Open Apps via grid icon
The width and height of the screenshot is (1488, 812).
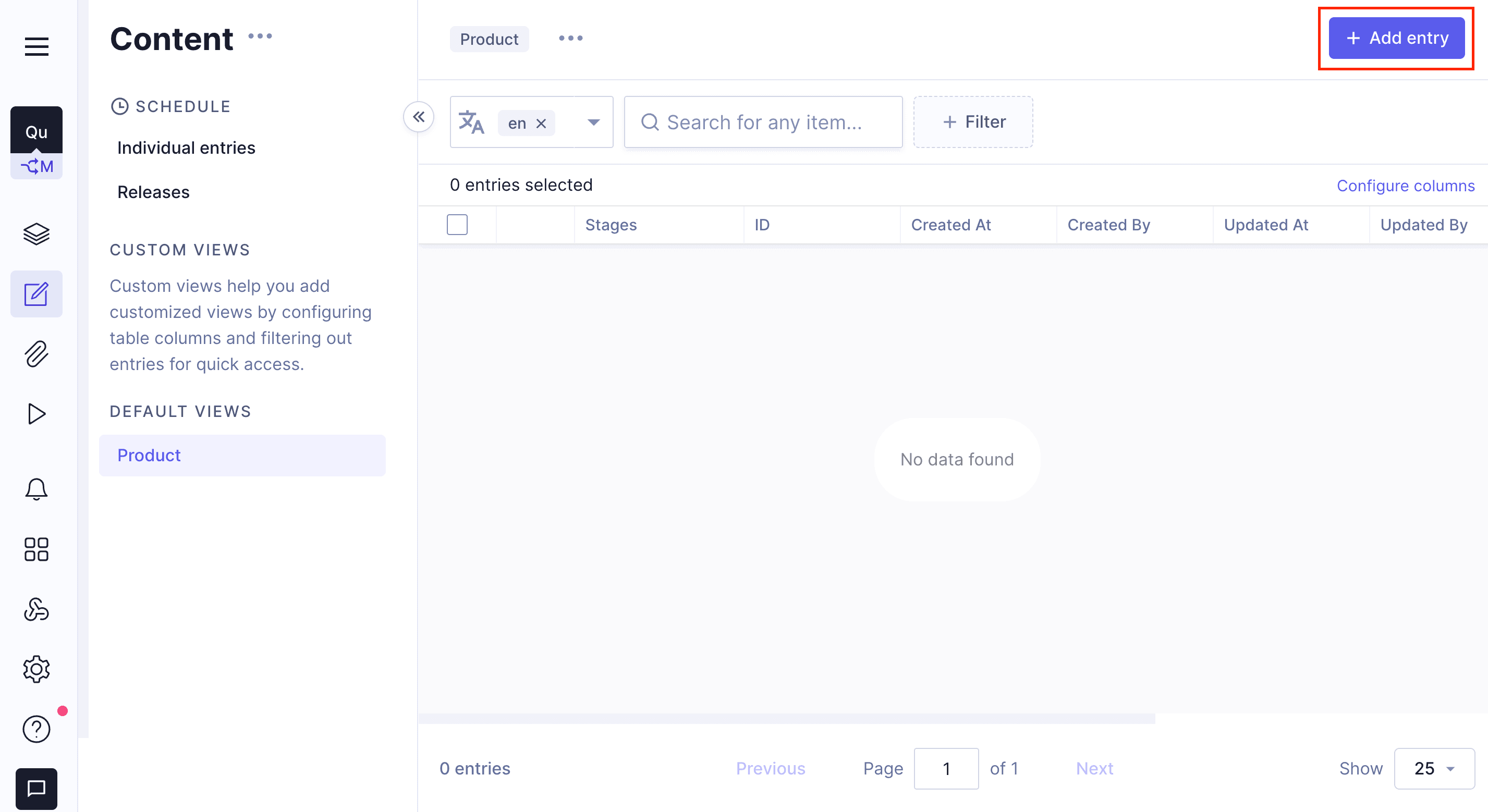pyautogui.click(x=36, y=549)
